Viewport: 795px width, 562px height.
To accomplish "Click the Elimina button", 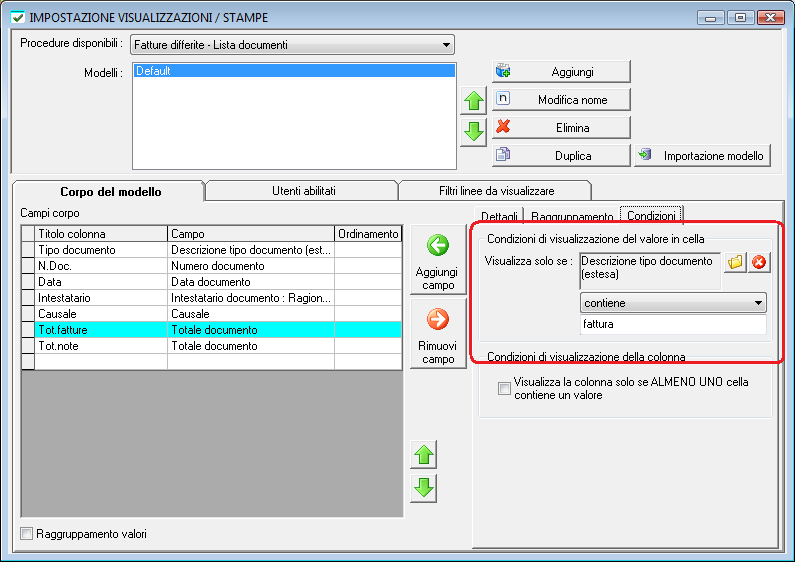I will [x=561, y=127].
